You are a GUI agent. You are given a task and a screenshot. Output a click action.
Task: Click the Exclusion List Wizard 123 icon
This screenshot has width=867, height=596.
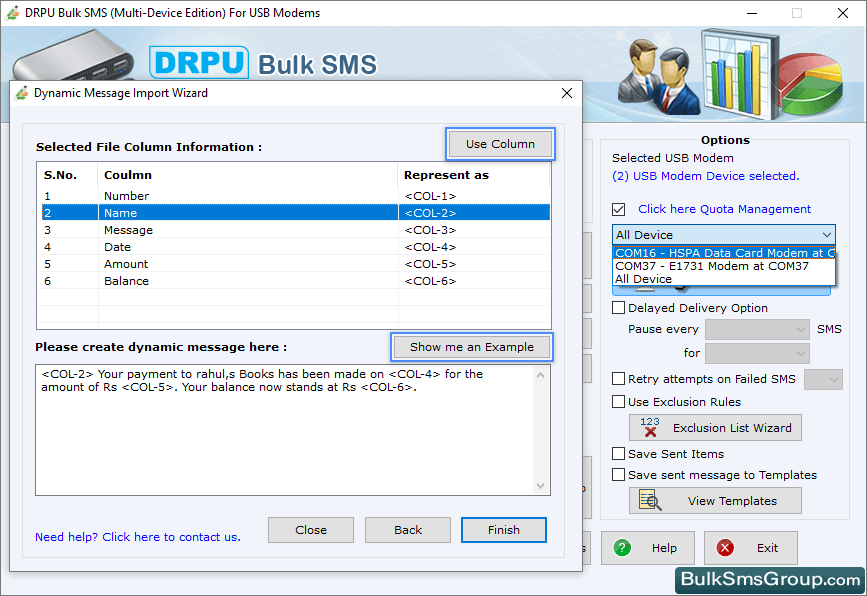(650, 427)
